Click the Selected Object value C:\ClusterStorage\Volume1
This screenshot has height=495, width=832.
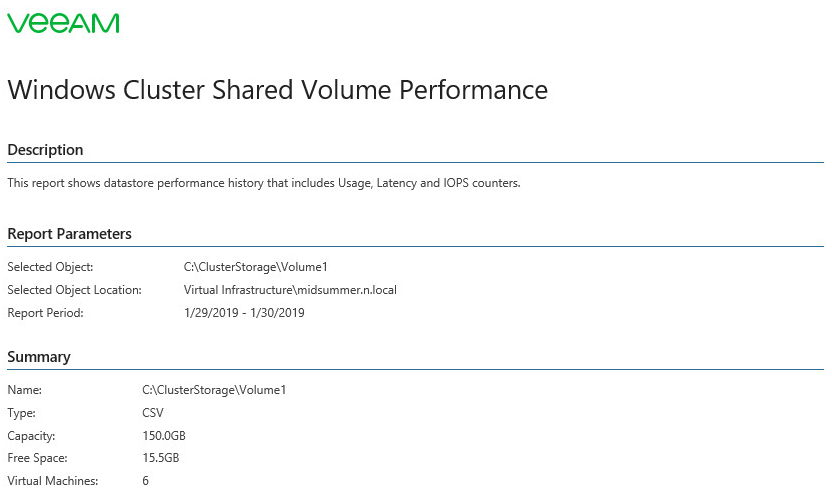point(256,267)
